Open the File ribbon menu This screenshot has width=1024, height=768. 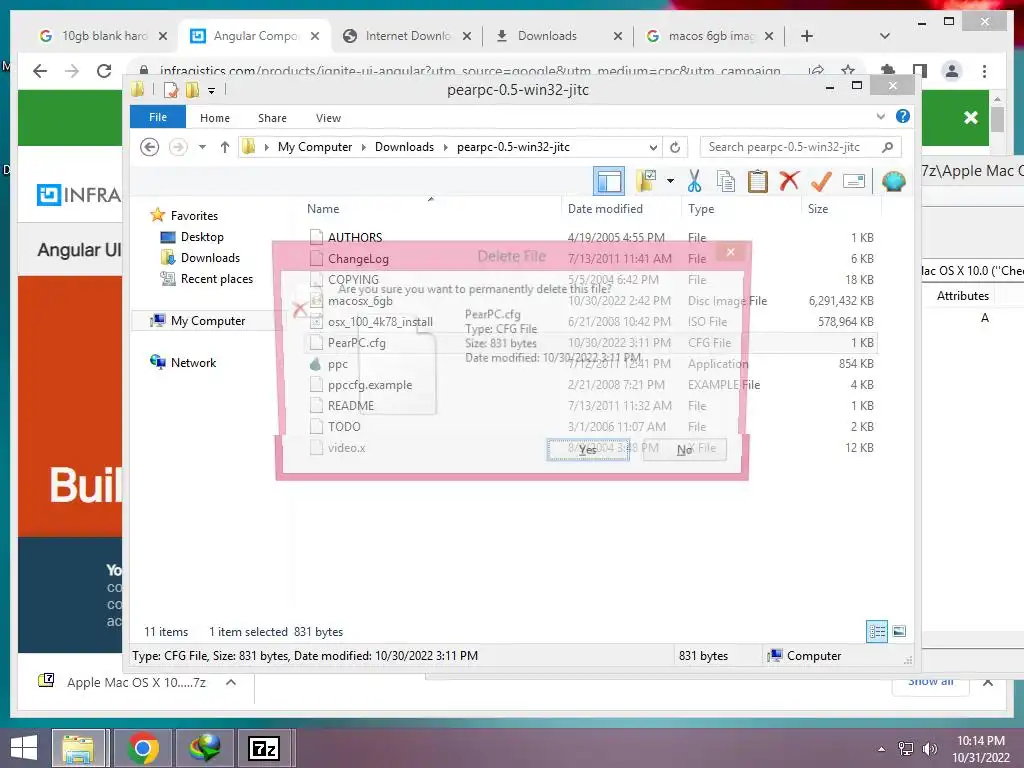click(x=158, y=117)
